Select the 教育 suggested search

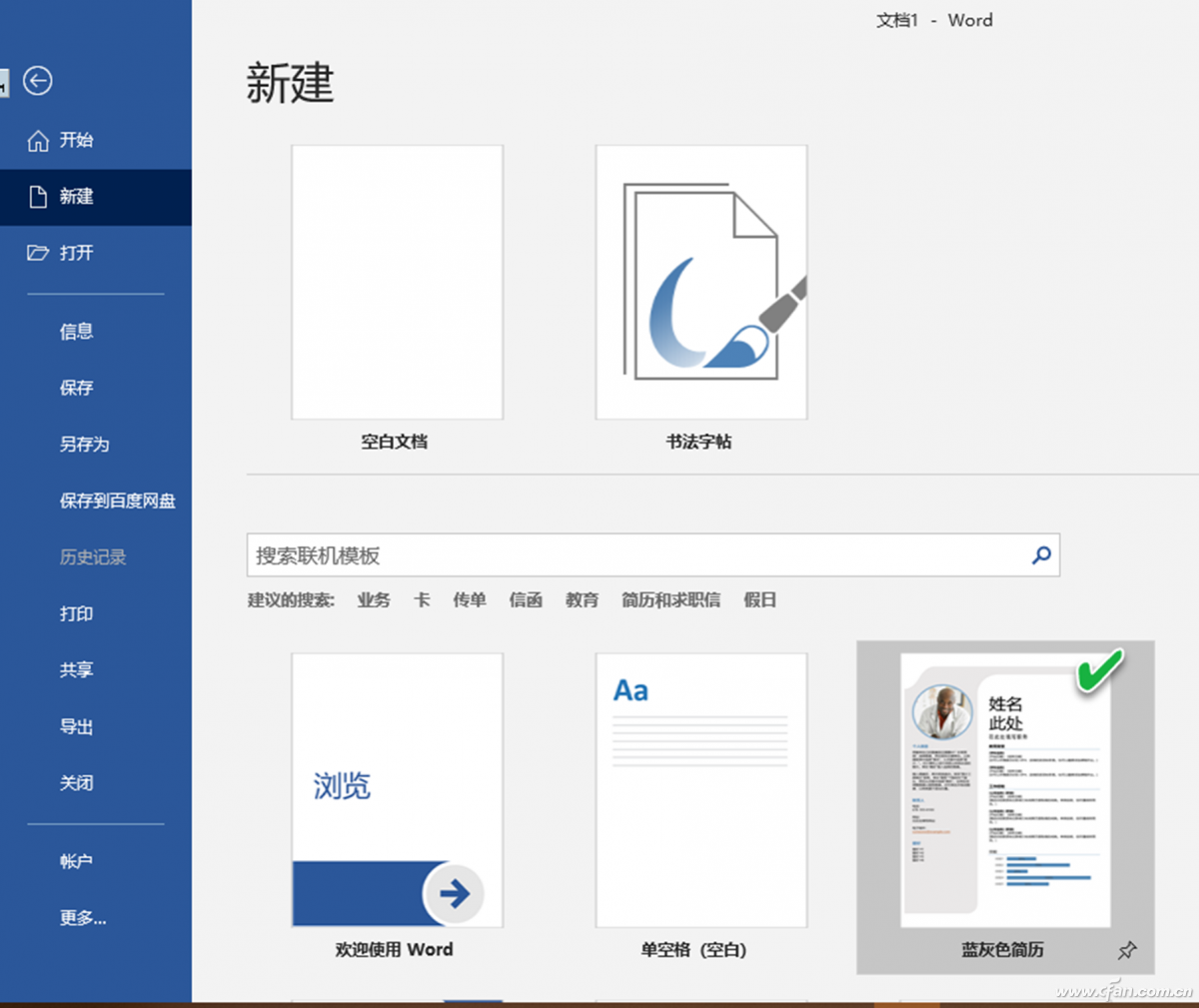pyautogui.click(x=583, y=600)
